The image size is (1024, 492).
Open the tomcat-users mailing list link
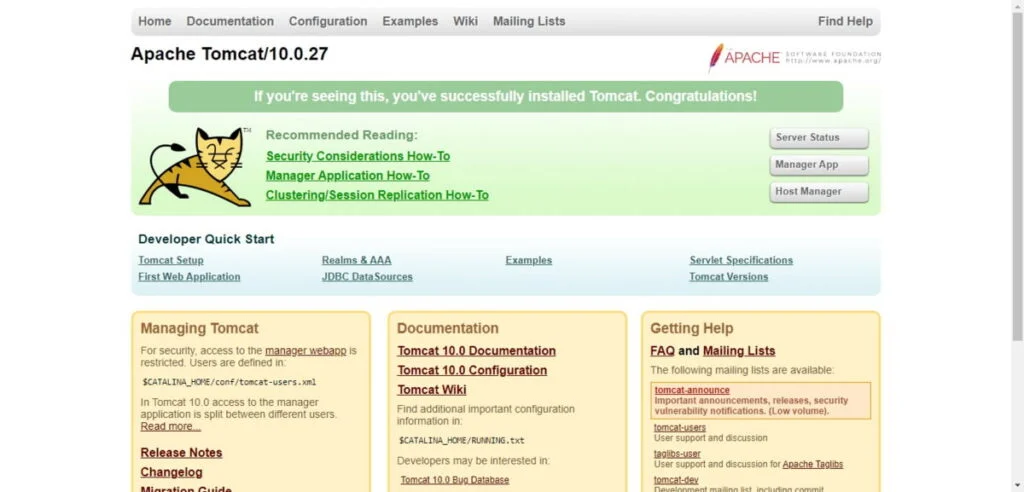click(680, 427)
